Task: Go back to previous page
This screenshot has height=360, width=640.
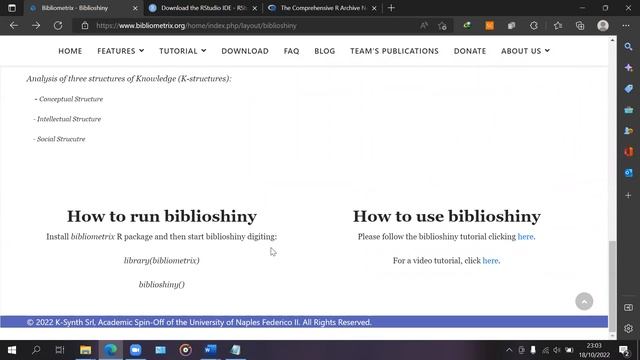Action: (14, 25)
